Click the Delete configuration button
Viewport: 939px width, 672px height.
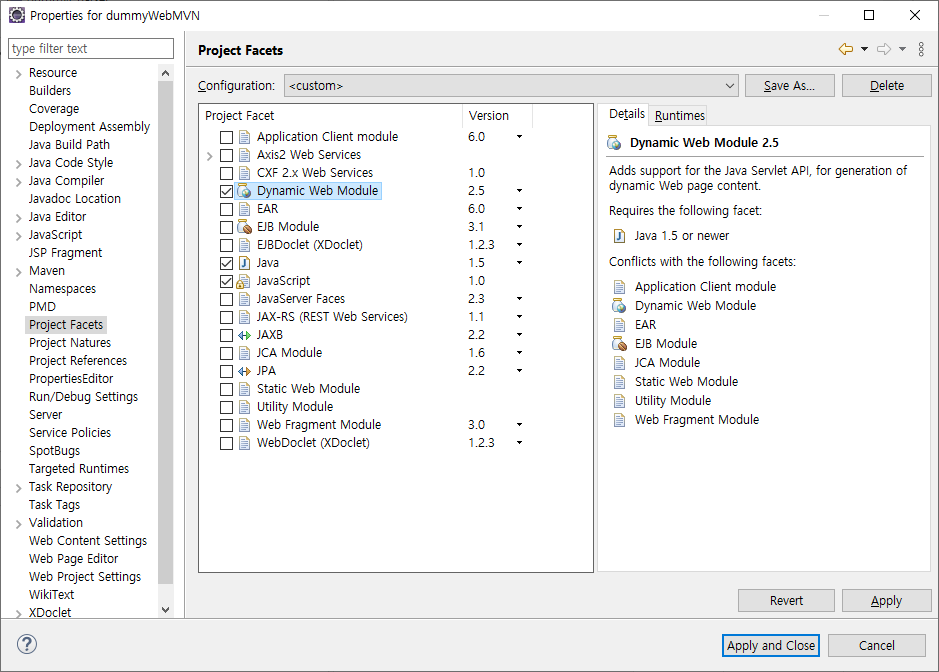click(x=886, y=86)
